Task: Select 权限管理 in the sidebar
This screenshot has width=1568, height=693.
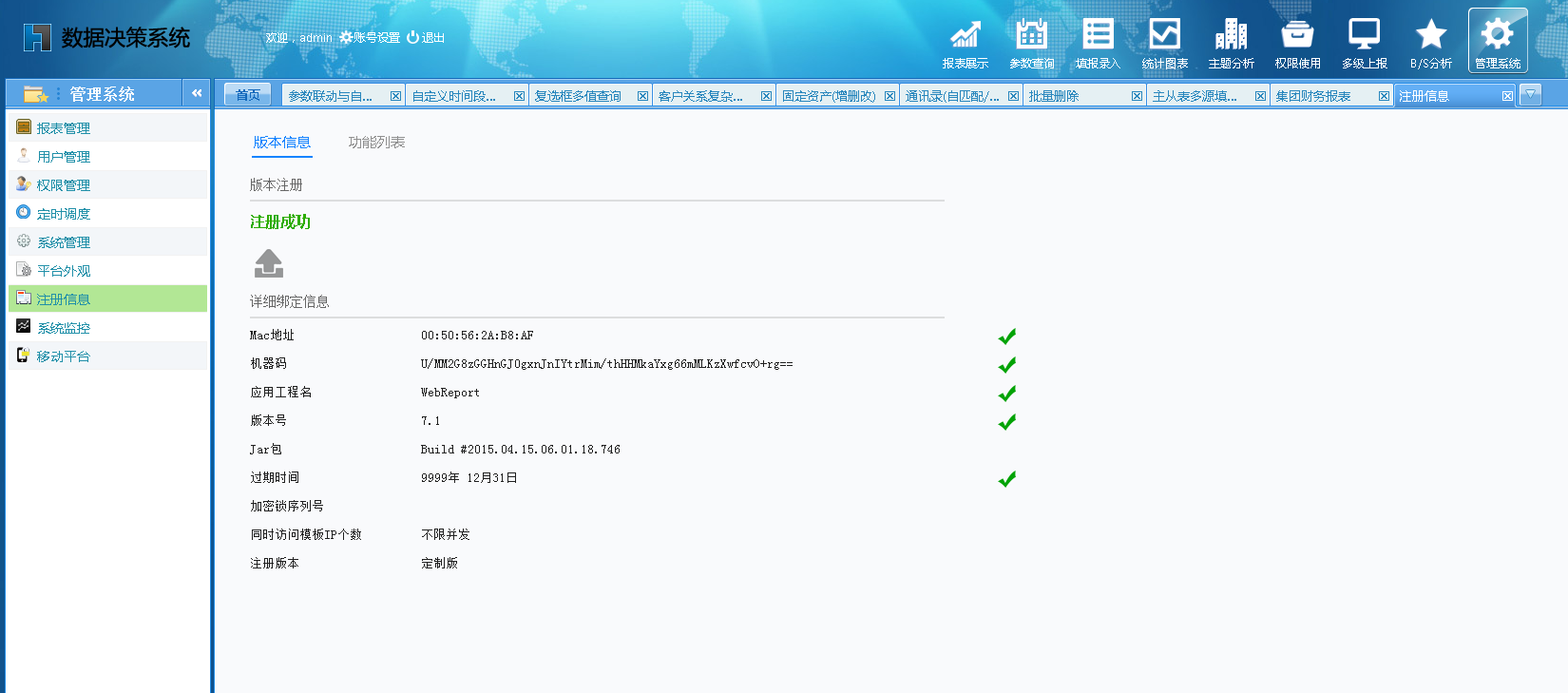Action: pos(107,184)
